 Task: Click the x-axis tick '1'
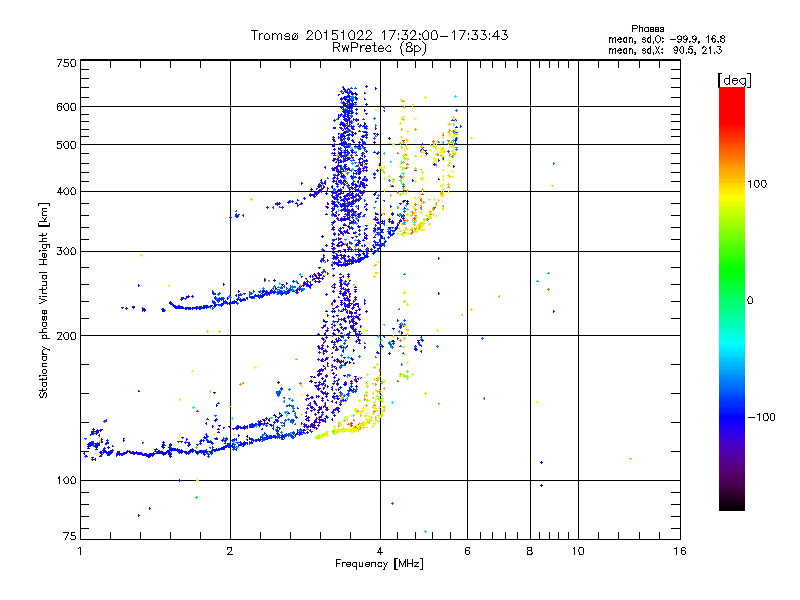(80, 551)
